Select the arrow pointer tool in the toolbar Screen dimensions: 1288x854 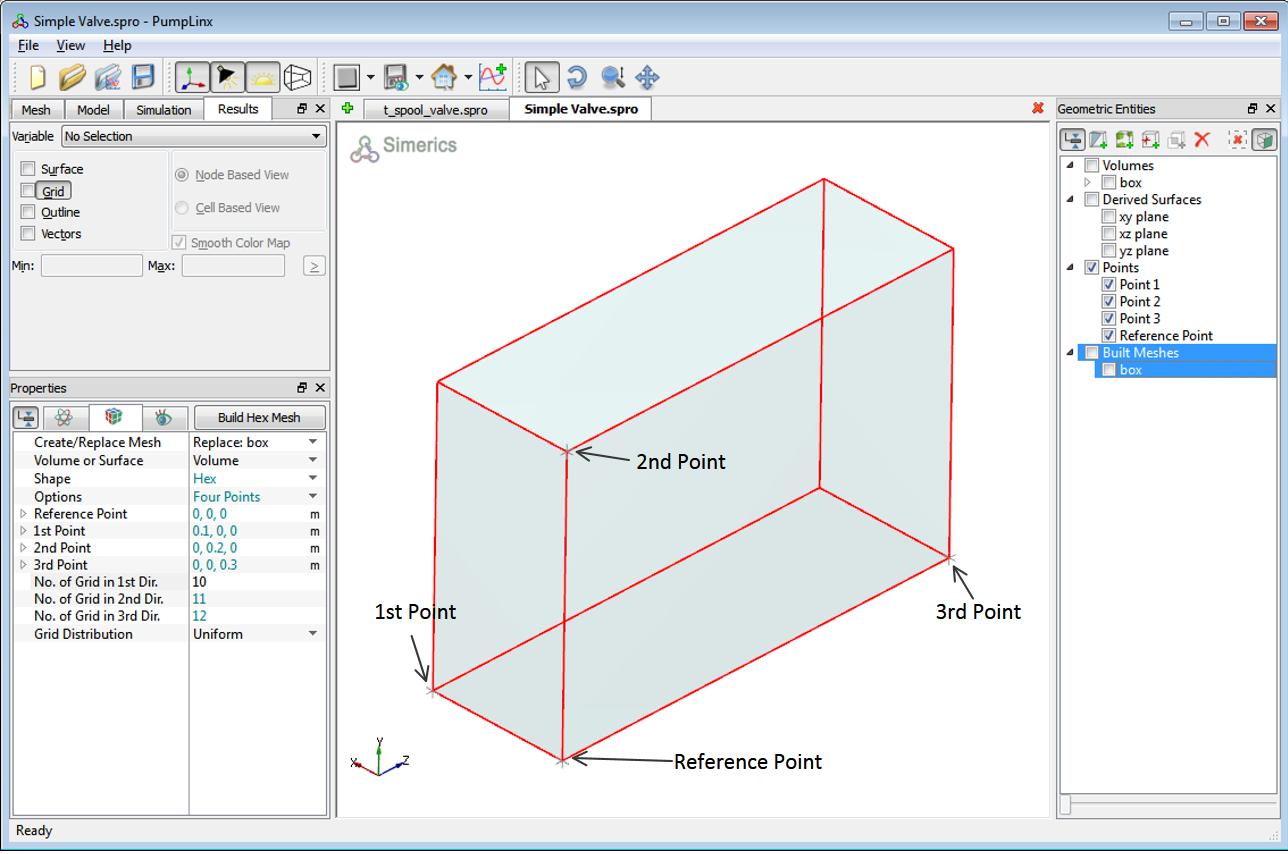[x=541, y=76]
